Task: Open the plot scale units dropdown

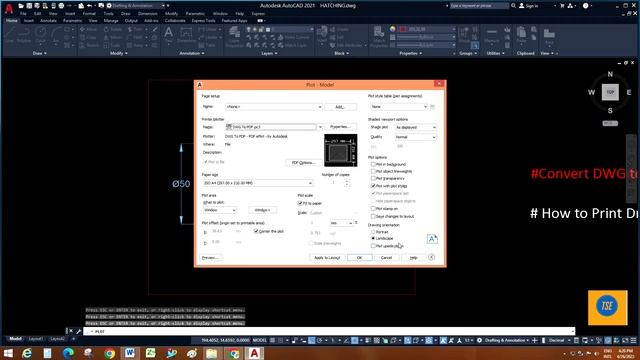Action: pos(341,223)
